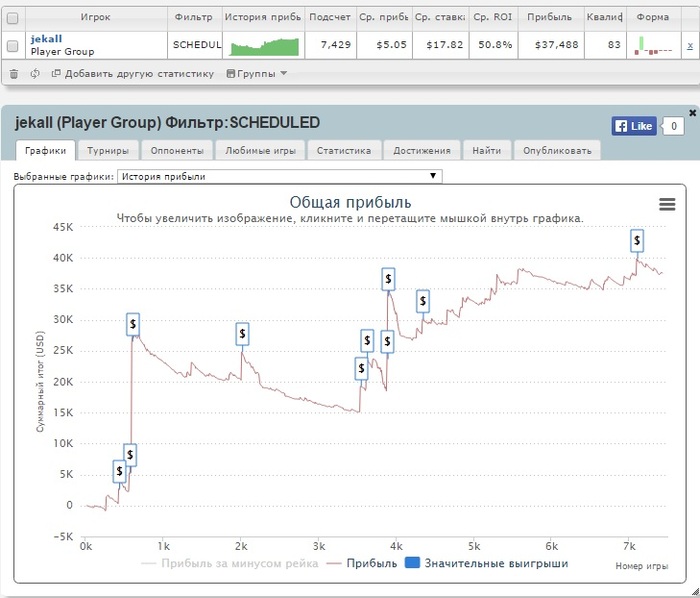This screenshot has width=700, height=598.
Task: Sort by Фильтр column header
Action: coord(194,17)
